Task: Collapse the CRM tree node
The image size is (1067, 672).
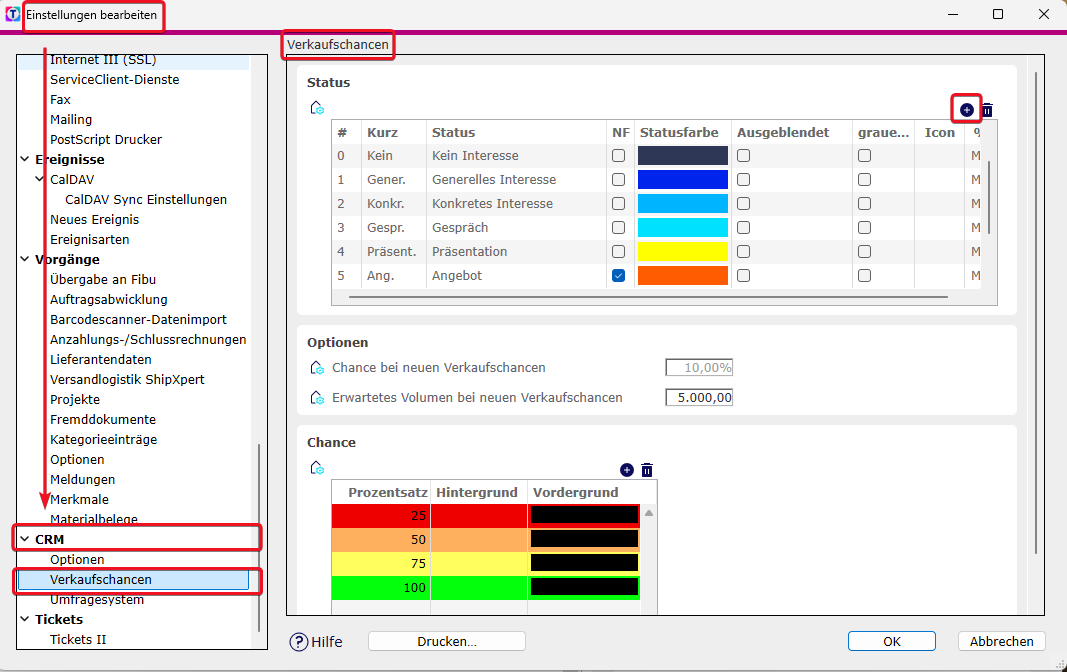Action: coord(24,539)
